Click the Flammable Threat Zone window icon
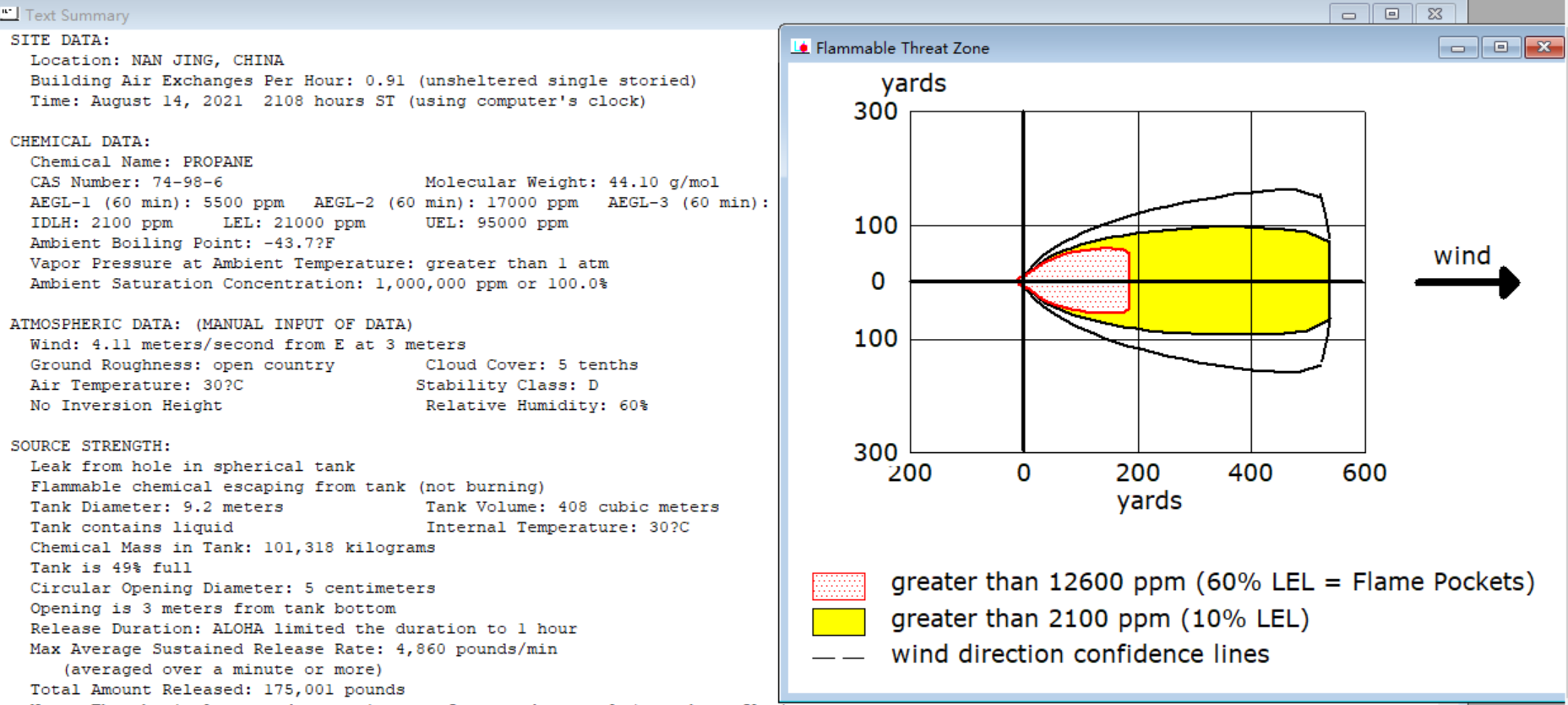Viewport: 1568px width, 705px height. click(x=800, y=47)
